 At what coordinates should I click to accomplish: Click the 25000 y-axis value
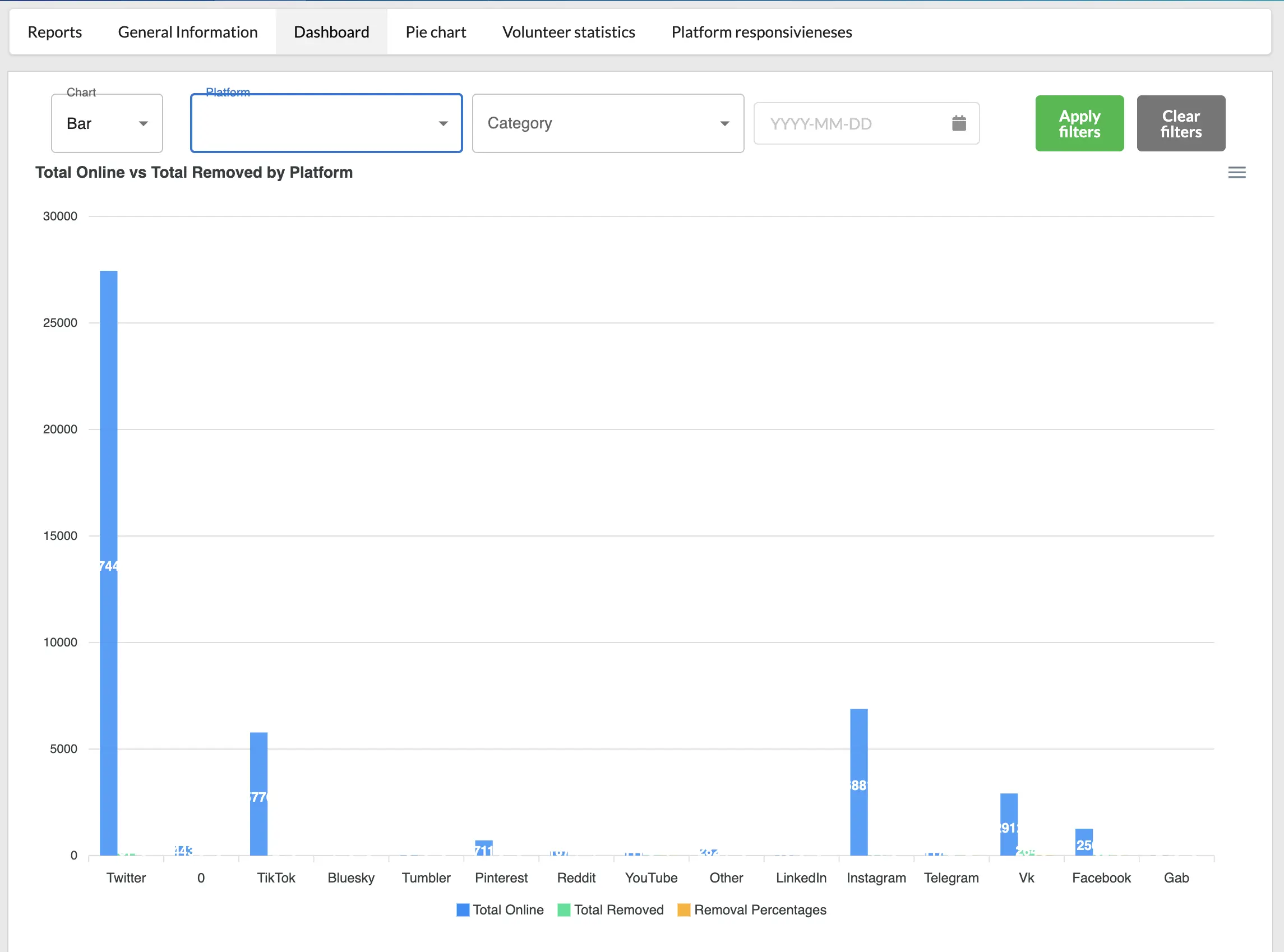[60, 323]
